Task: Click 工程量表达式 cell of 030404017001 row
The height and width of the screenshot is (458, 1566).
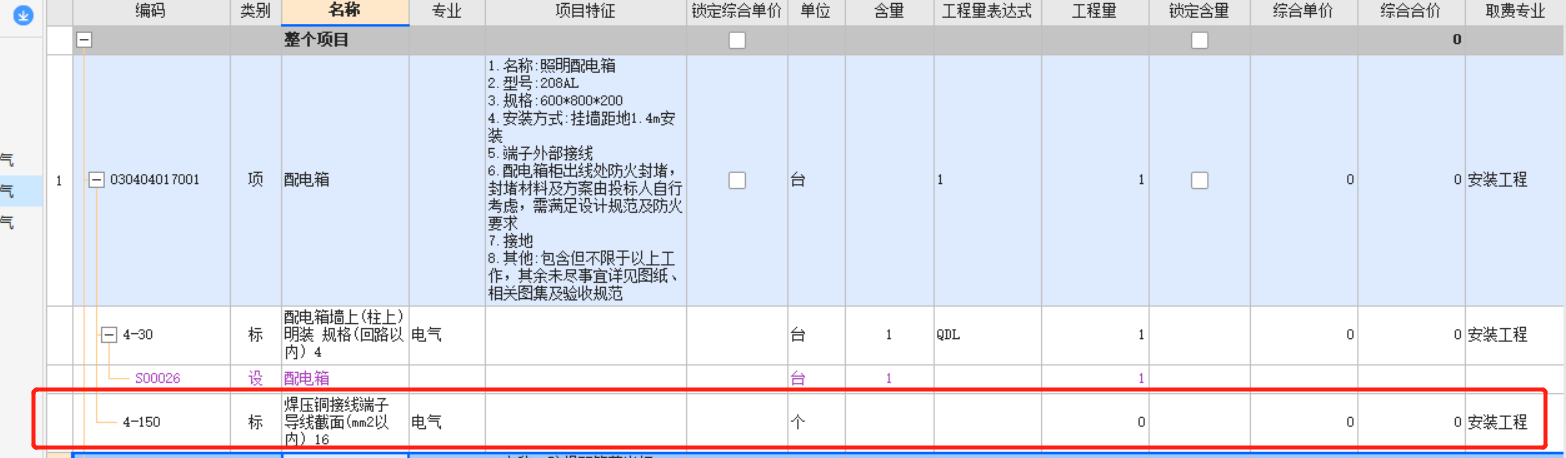Action: click(987, 180)
